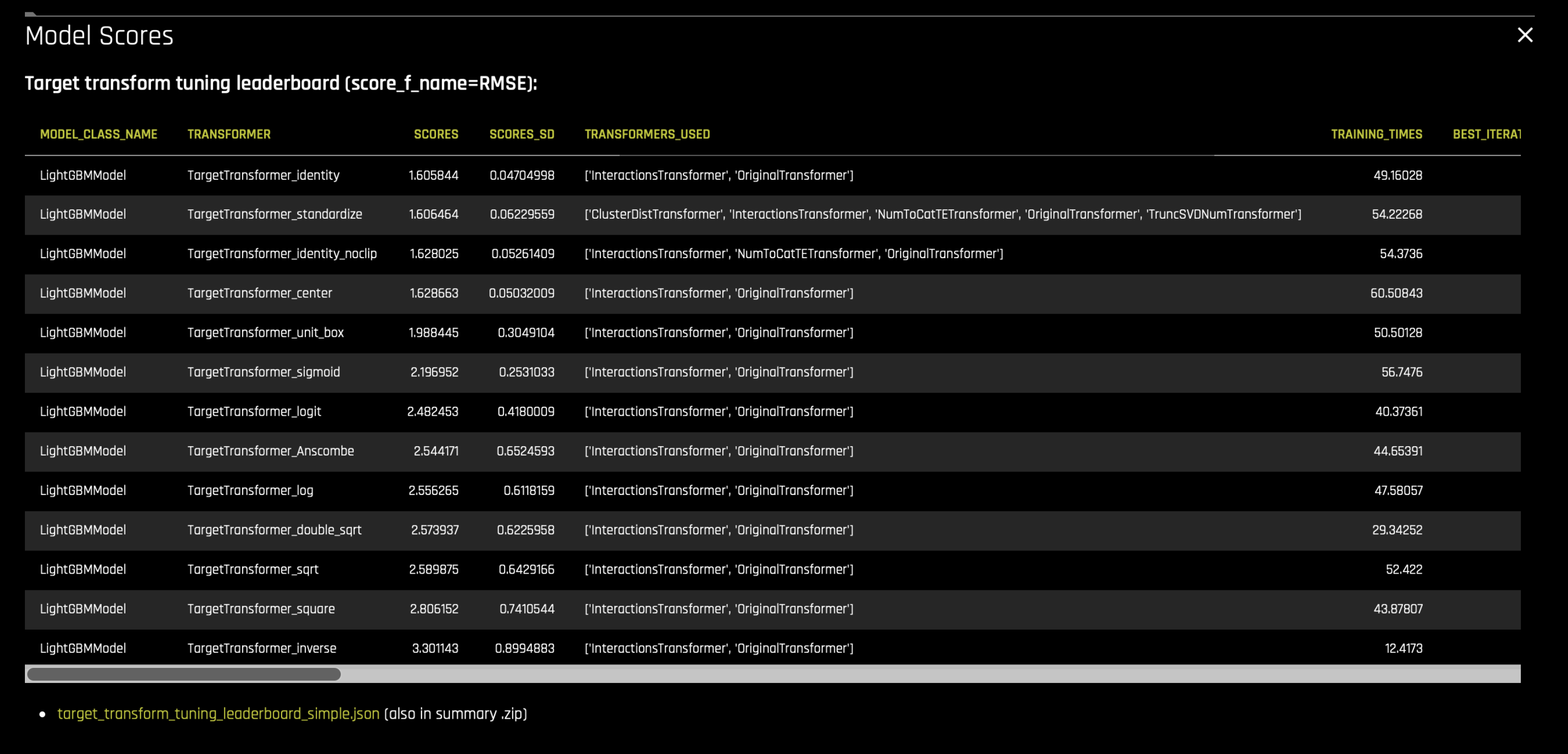The width and height of the screenshot is (1568, 754).
Task: Select the TargetTransformer_identity_noclip row
Action: coord(426,254)
